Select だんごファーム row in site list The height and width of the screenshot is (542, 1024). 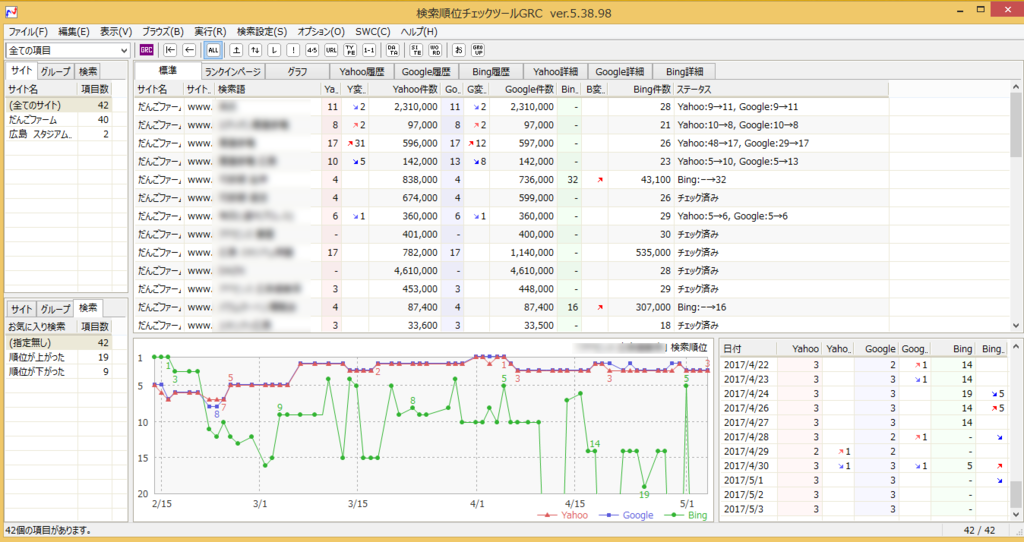pos(57,120)
